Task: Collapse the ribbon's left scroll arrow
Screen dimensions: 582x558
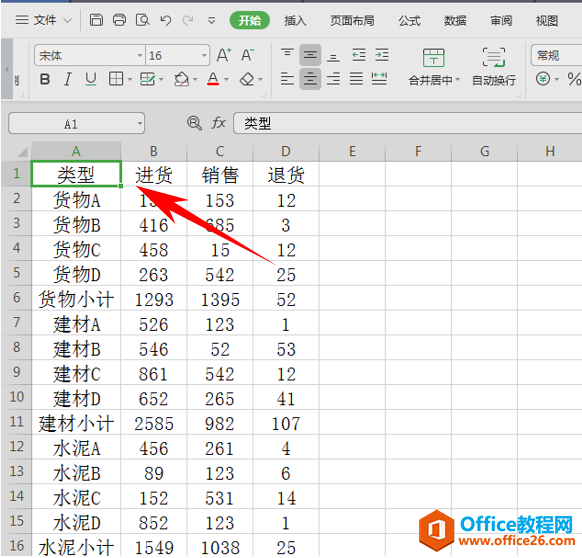Action: pyautogui.click(x=7, y=69)
